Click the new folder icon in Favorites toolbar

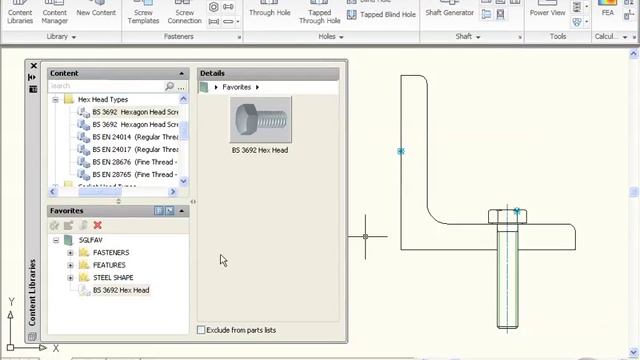point(69,225)
